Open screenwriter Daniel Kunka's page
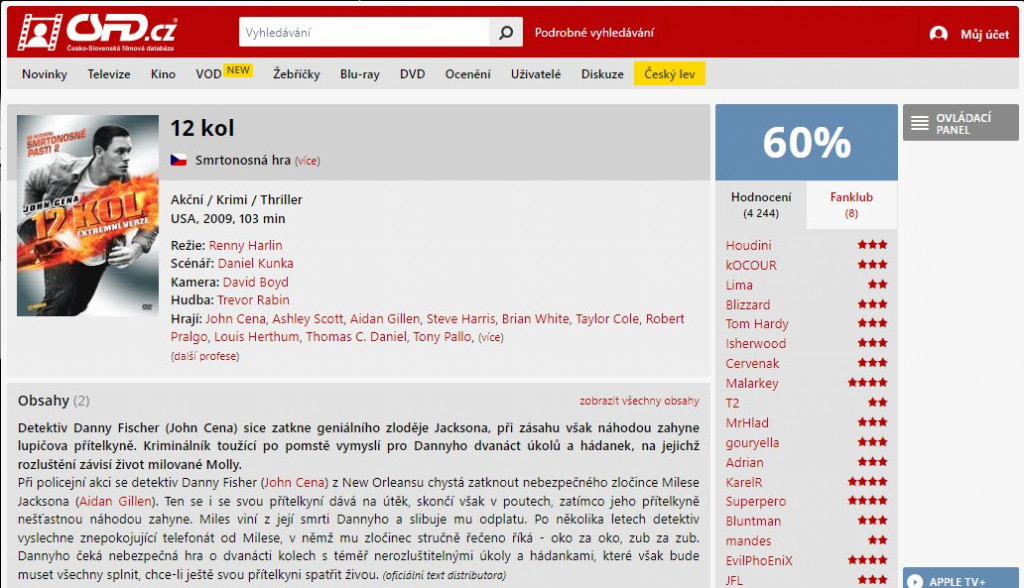1024x588 pixels. click(255, 263)
